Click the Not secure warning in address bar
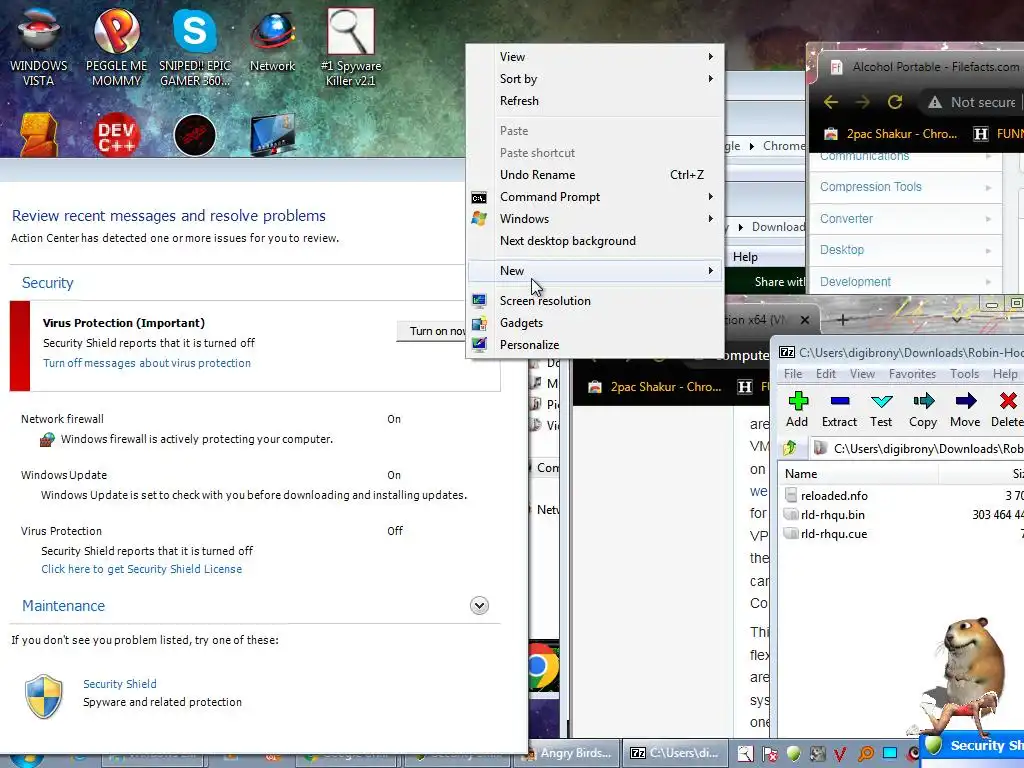Screen dimensions: 1024x768 (x=972, y=102)
